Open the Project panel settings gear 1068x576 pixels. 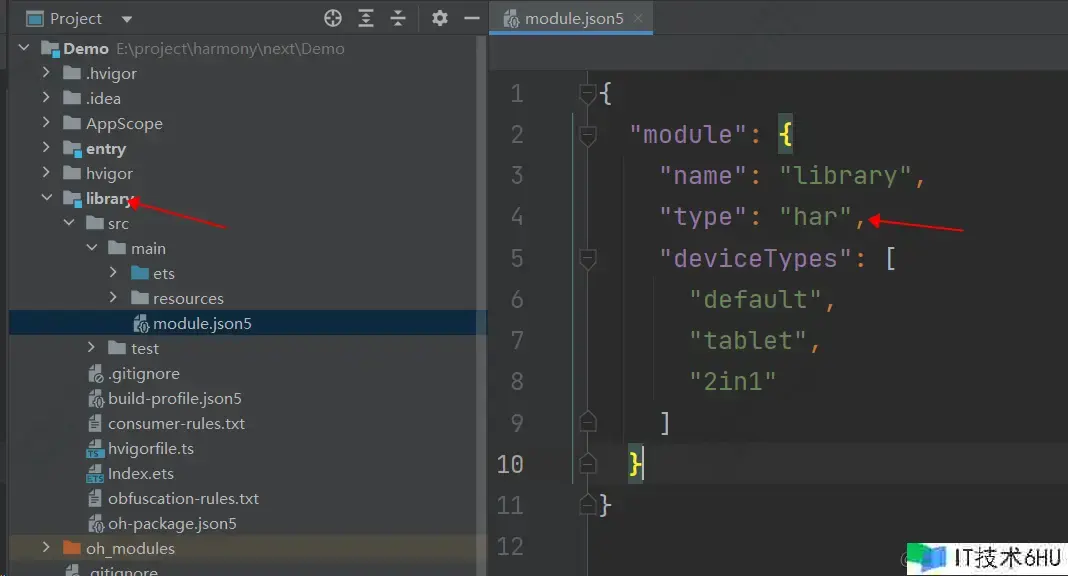pyautogui.click(x=439, y=18)
